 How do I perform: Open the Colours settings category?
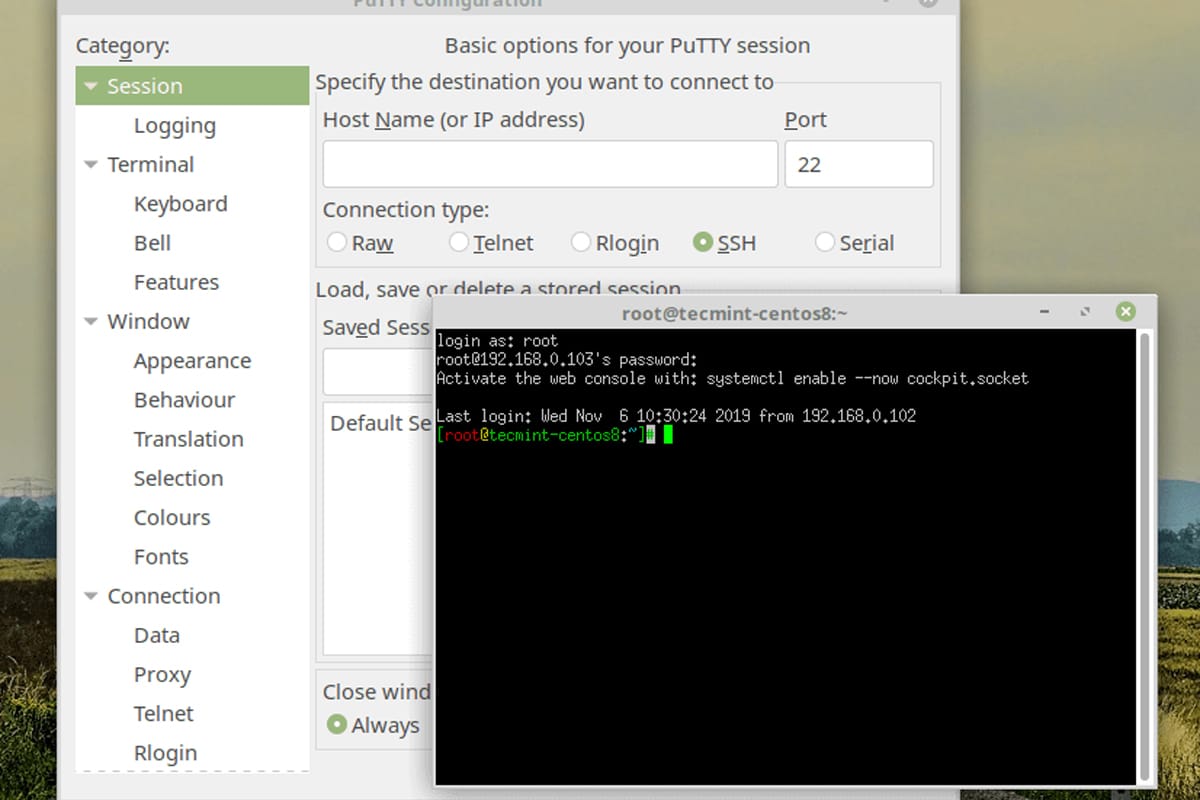coord(172,518)
